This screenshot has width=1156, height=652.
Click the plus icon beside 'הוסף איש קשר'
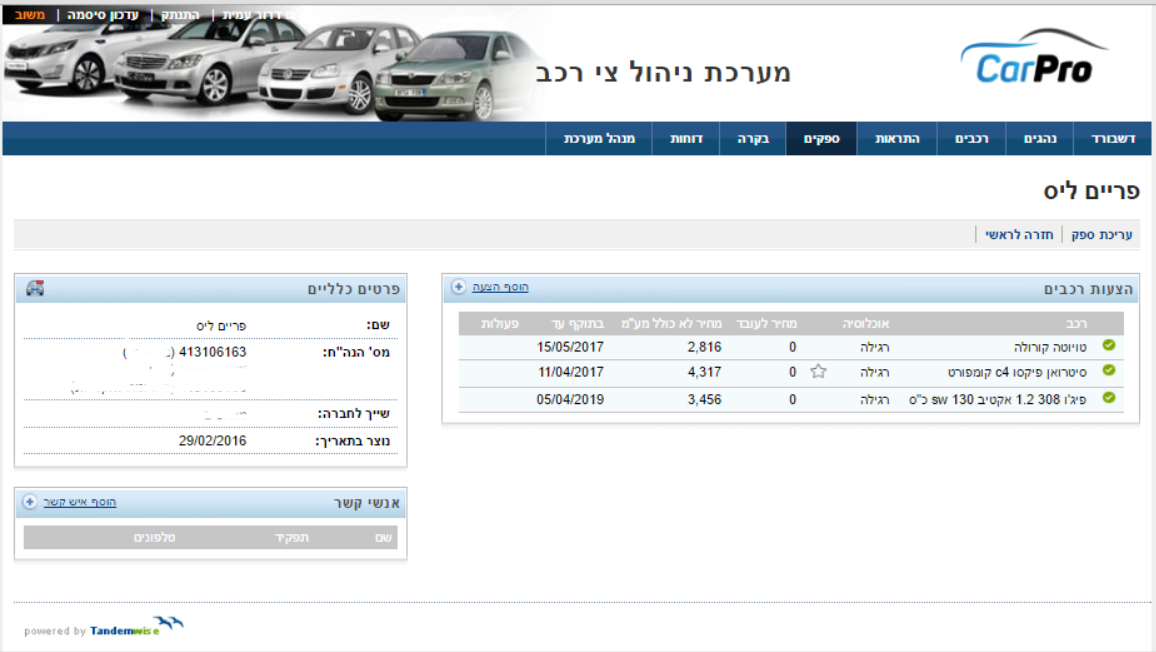30,502
